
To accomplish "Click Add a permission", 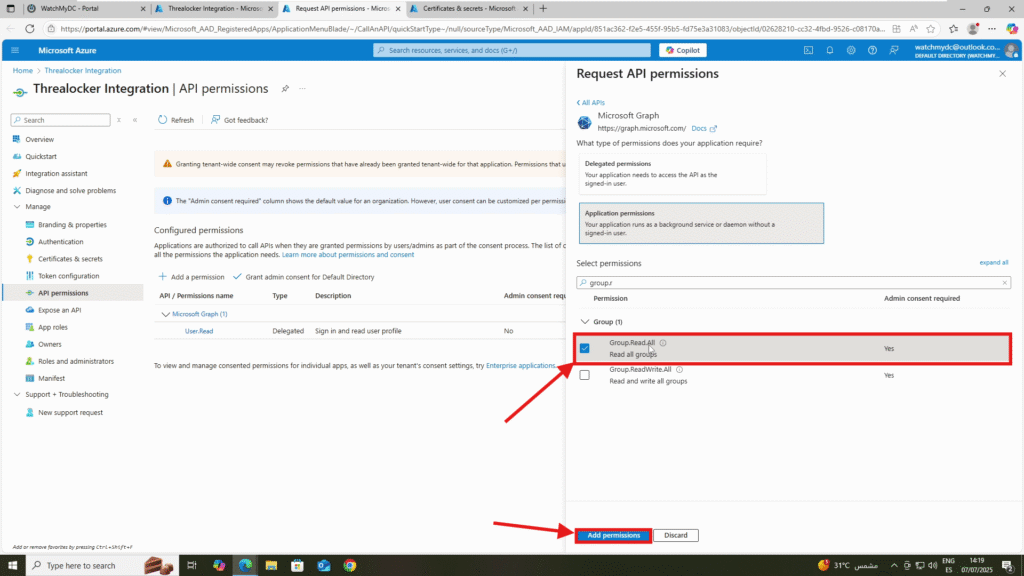I will tap(191, 277).
